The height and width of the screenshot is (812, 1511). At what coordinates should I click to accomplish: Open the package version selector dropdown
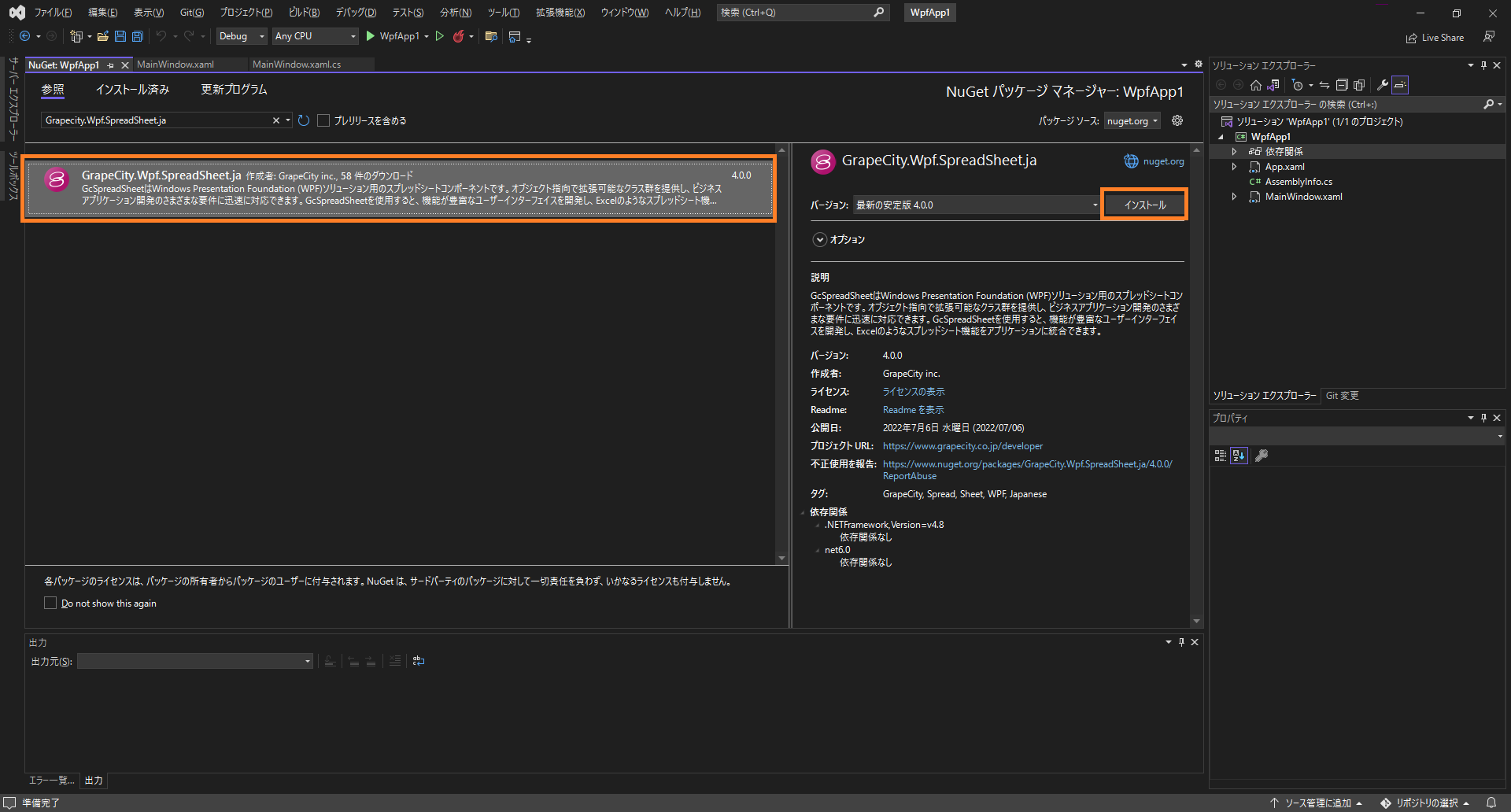point(976,205)
